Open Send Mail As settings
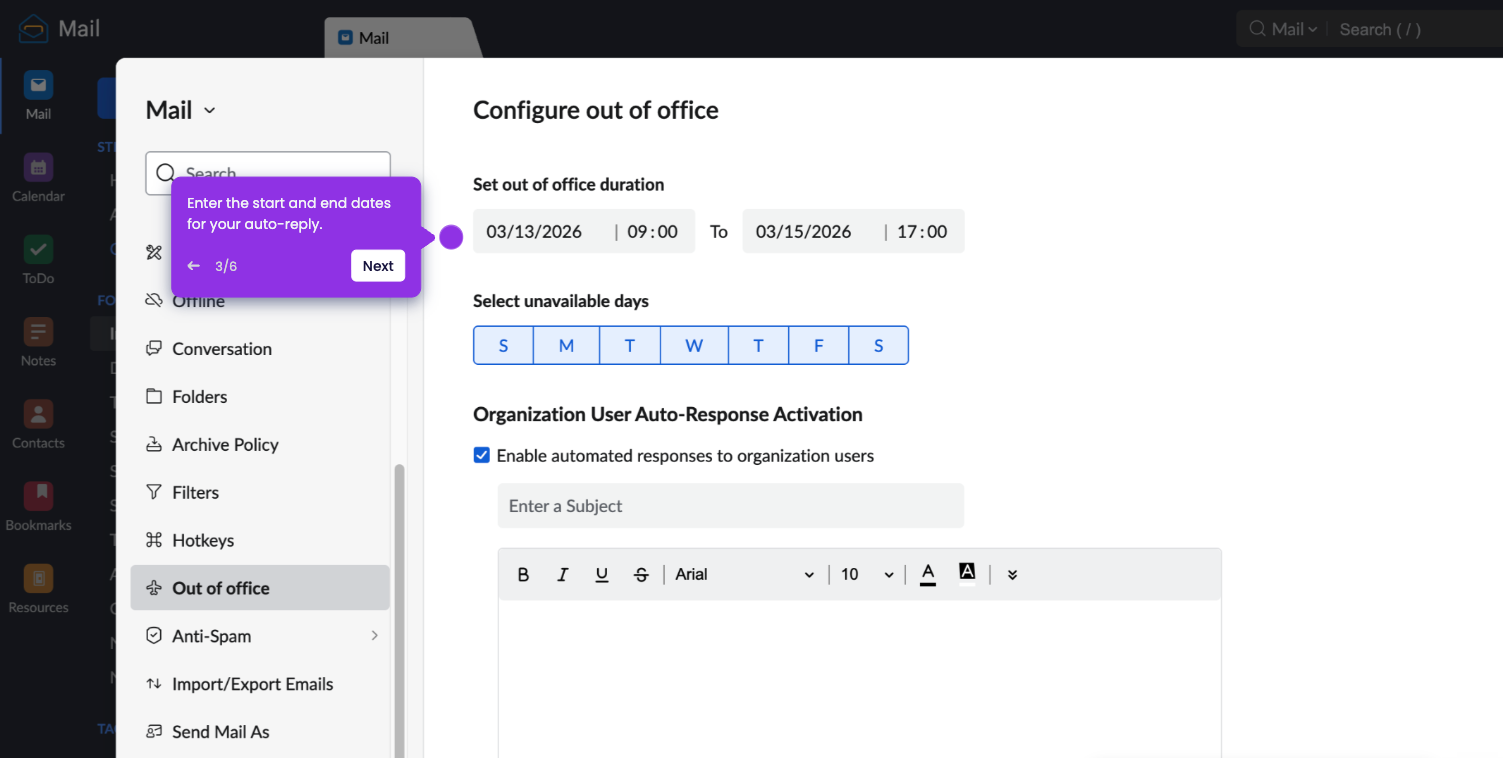1503x758 pixels. [260, 732]
